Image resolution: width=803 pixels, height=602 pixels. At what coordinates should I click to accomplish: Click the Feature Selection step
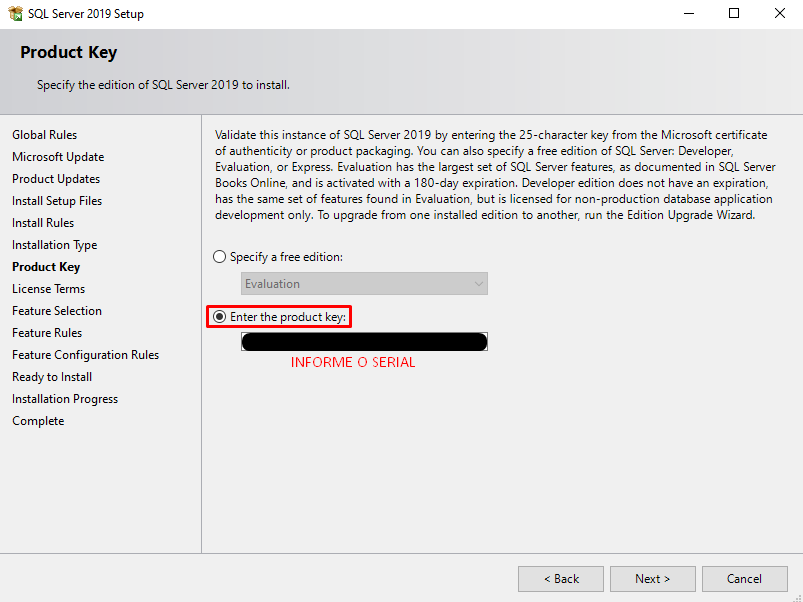pyautogui.click(x=57, y=311)
